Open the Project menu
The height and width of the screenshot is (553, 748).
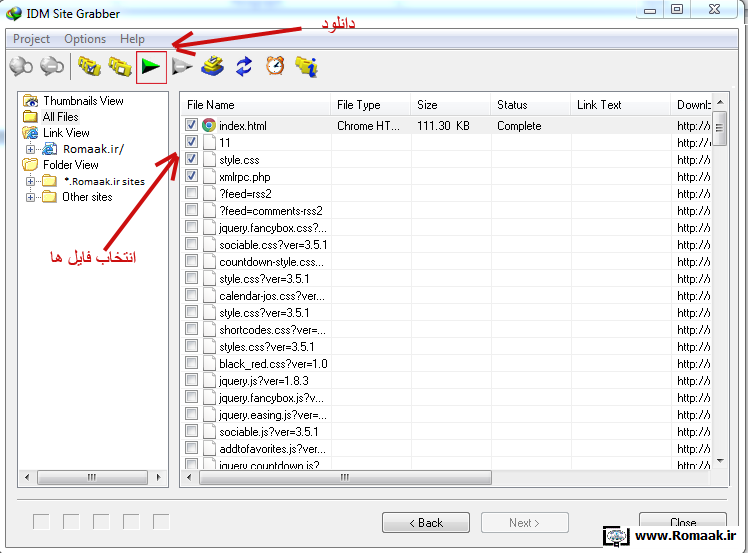point(31,39)
